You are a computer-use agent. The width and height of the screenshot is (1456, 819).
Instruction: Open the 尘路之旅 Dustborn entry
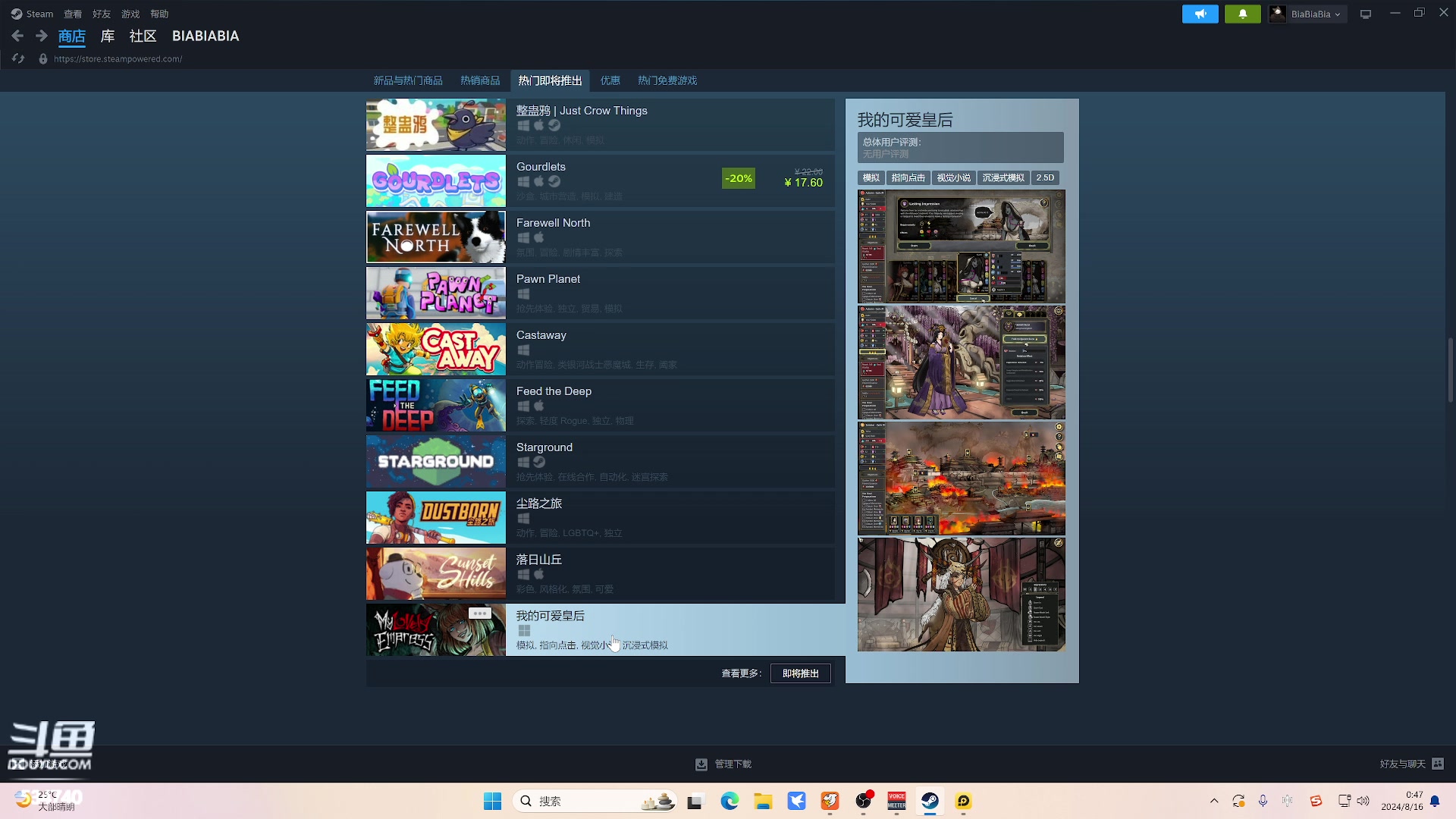click(x=601, y=518)
